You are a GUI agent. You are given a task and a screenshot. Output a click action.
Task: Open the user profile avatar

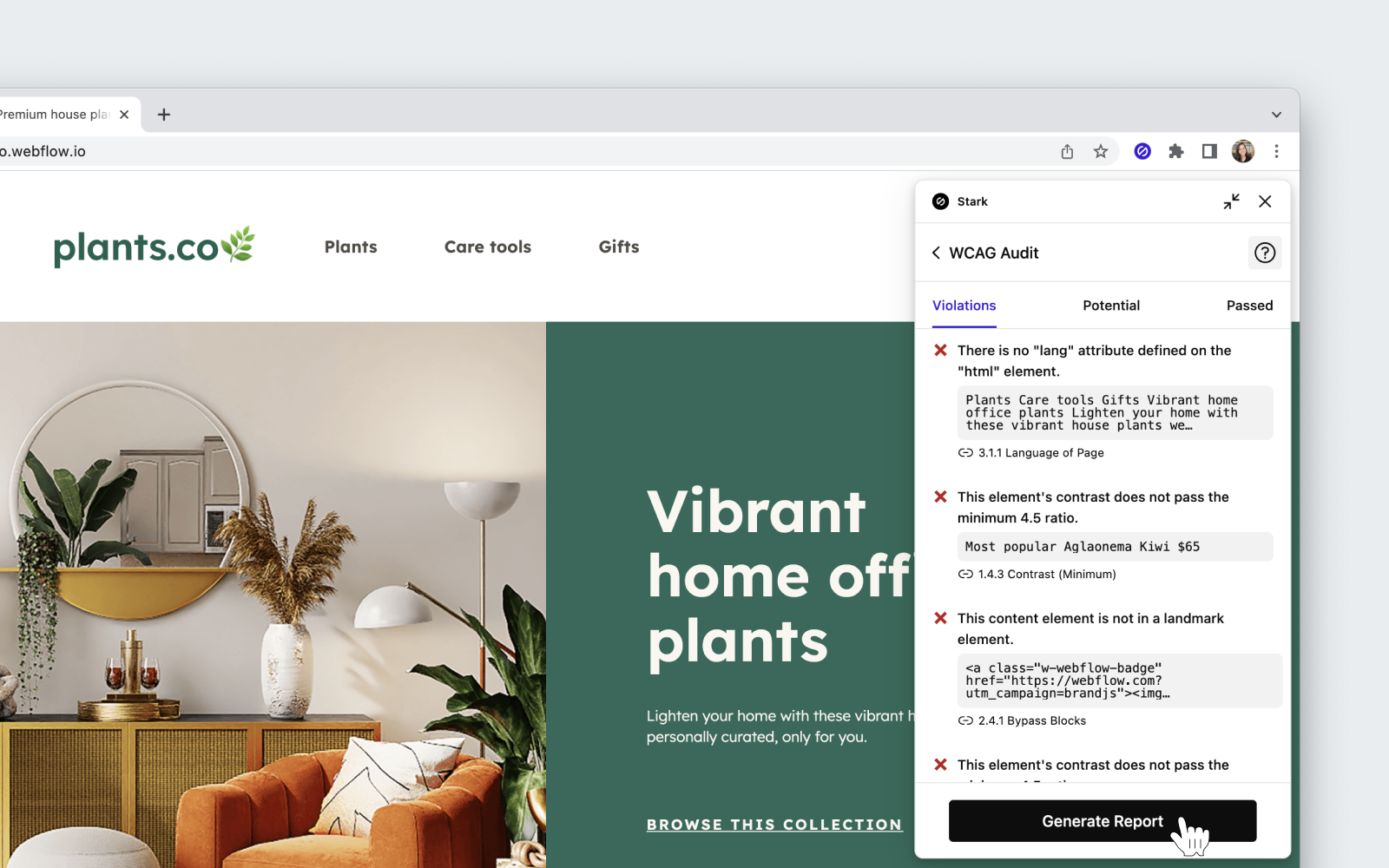(x=1243, y=151)
